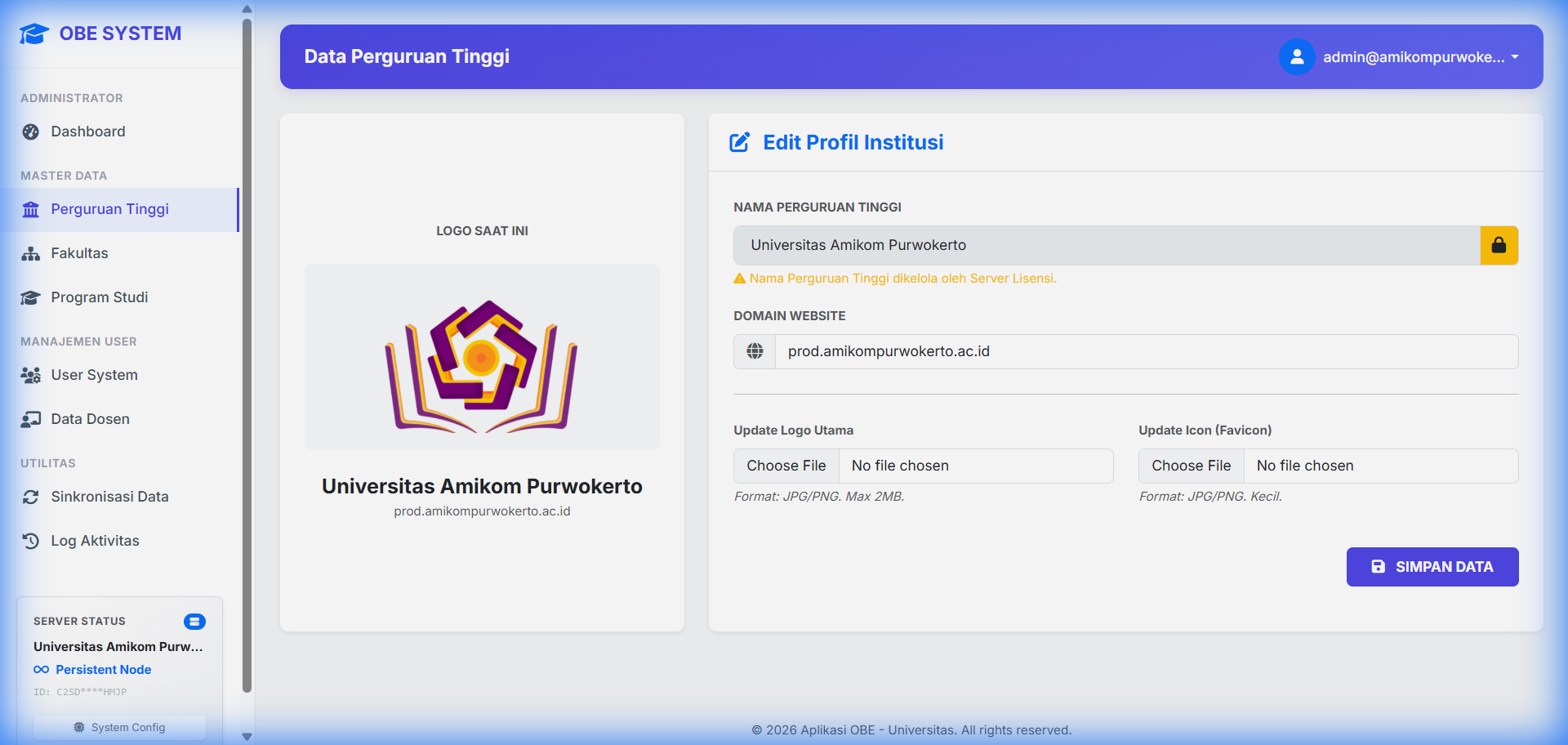Go to Program Studi page
The width and height of the screenshot is (1568, 745).
click(x=100, y=297)
